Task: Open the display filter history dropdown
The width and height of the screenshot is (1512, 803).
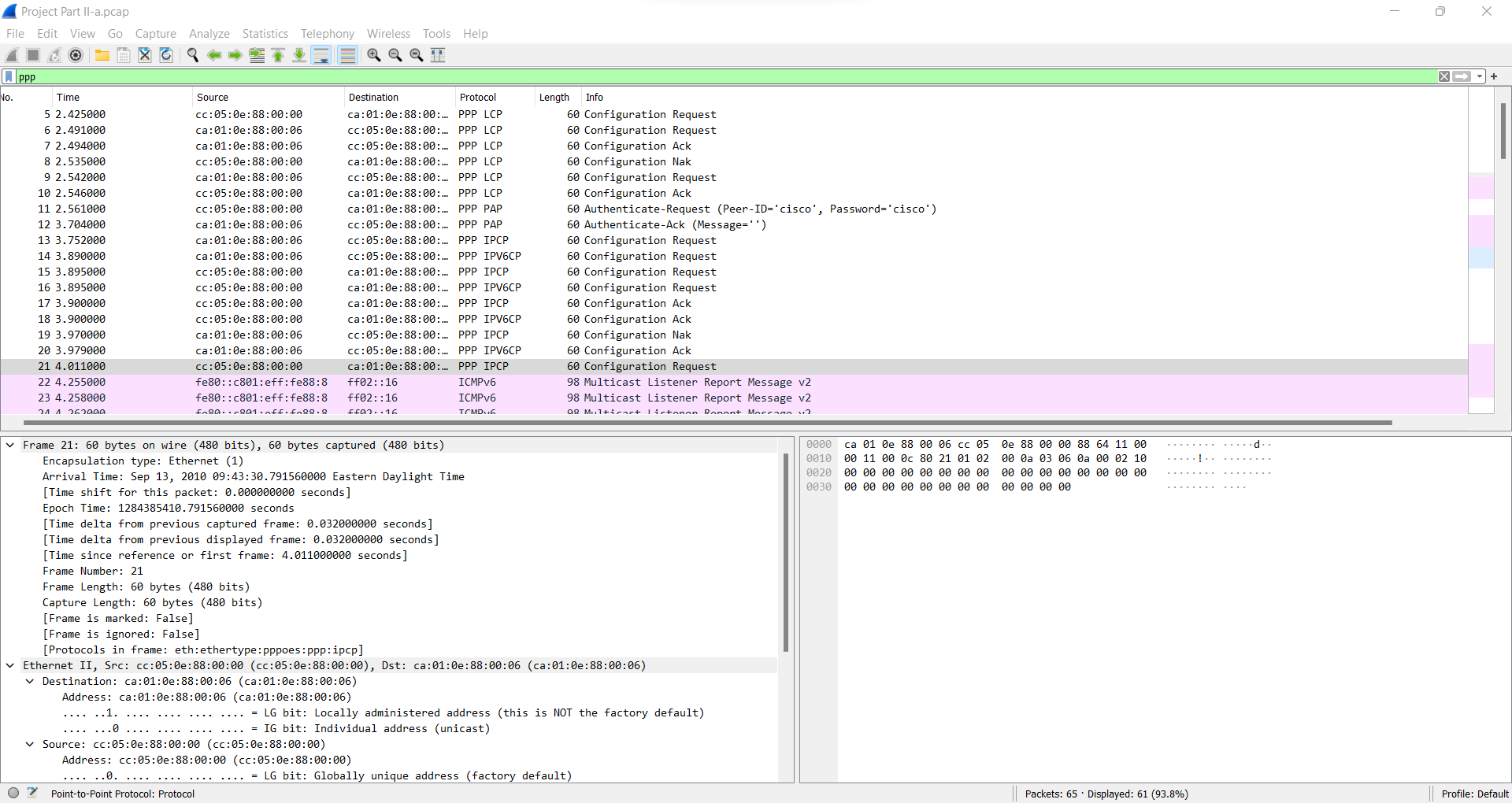Action: (x=1478, y=76)
